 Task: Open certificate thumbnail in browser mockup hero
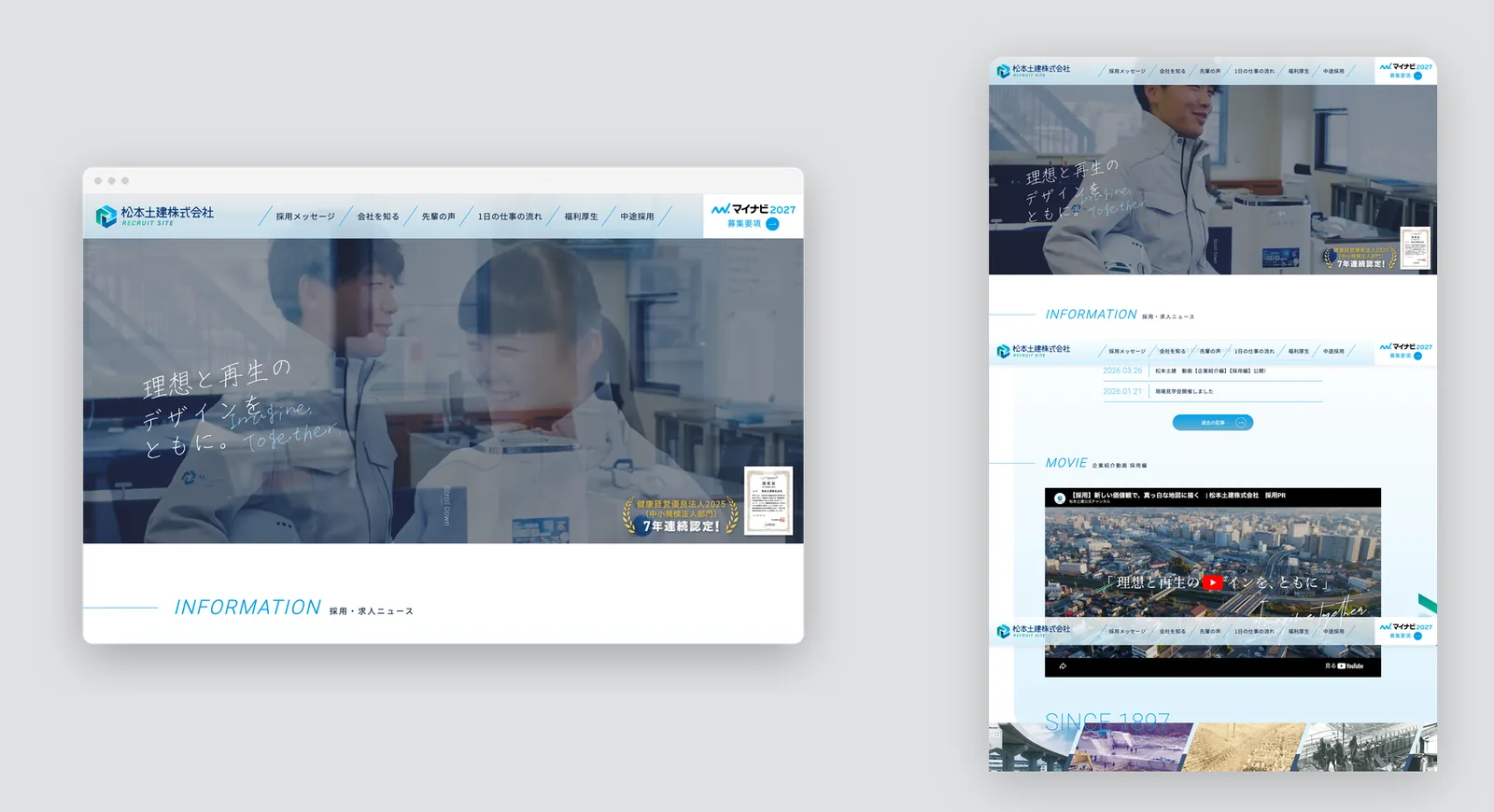[x=768, y=500]
